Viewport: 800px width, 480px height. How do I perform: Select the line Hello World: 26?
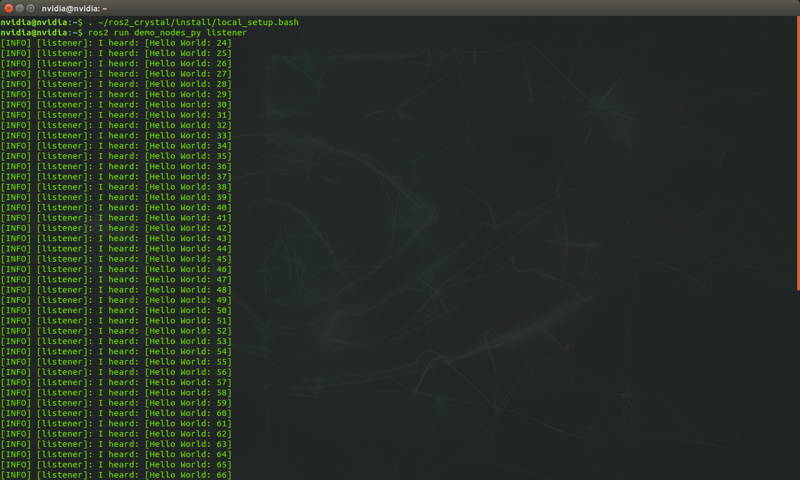[x=116, y=64]
